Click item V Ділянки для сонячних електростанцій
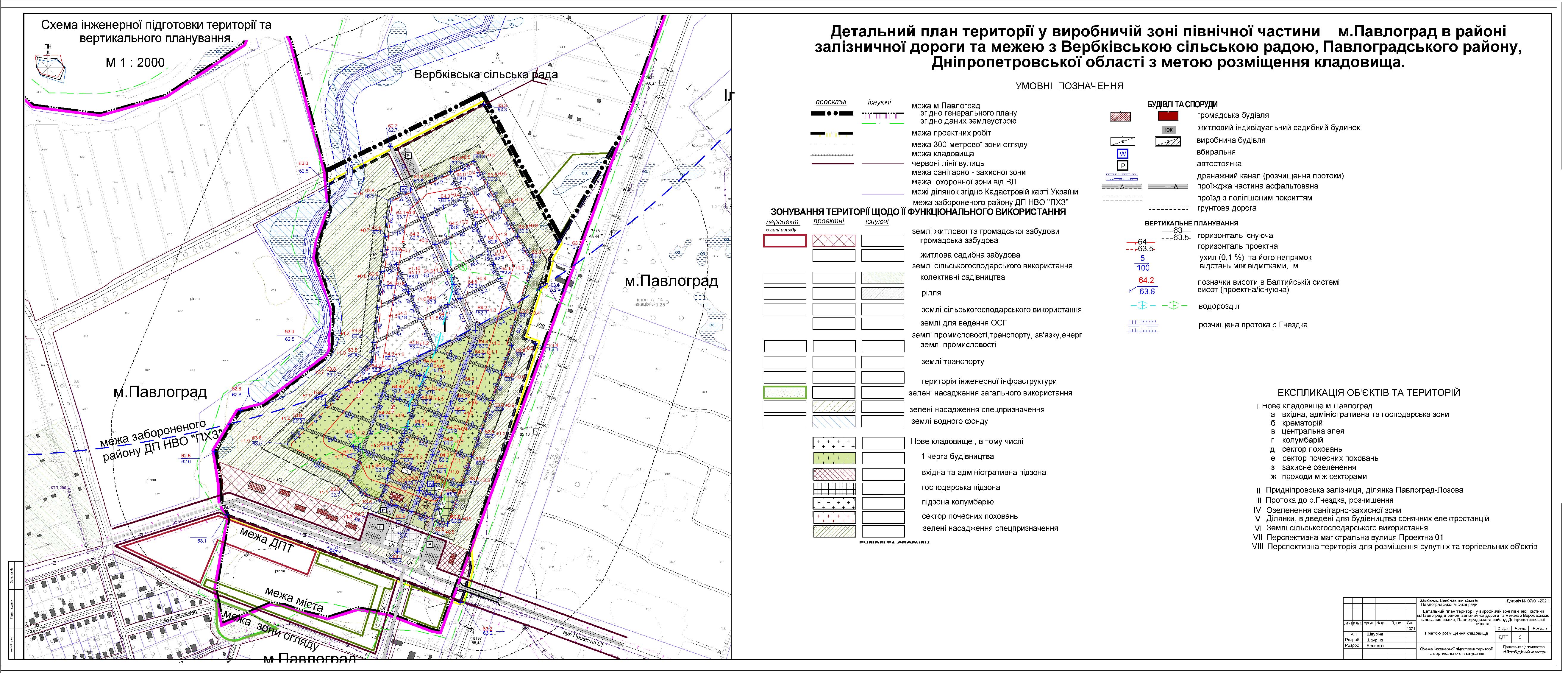Image resolution: width=1568 pixels, height=673 pixels. click(x=1372, y=519)
